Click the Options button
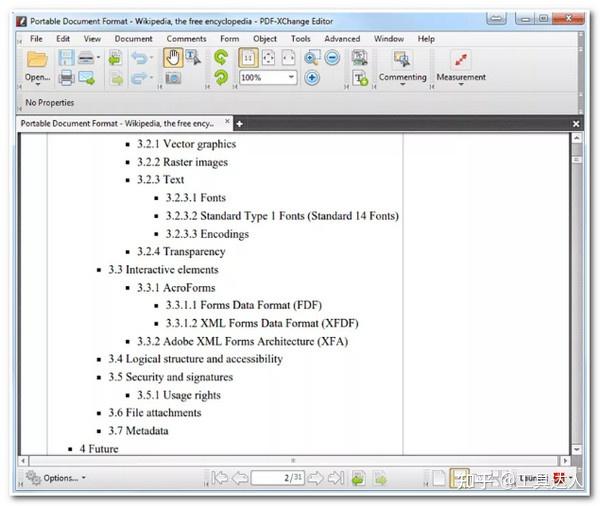The width and height of the screenshot is (600, 506). (56, 478)
